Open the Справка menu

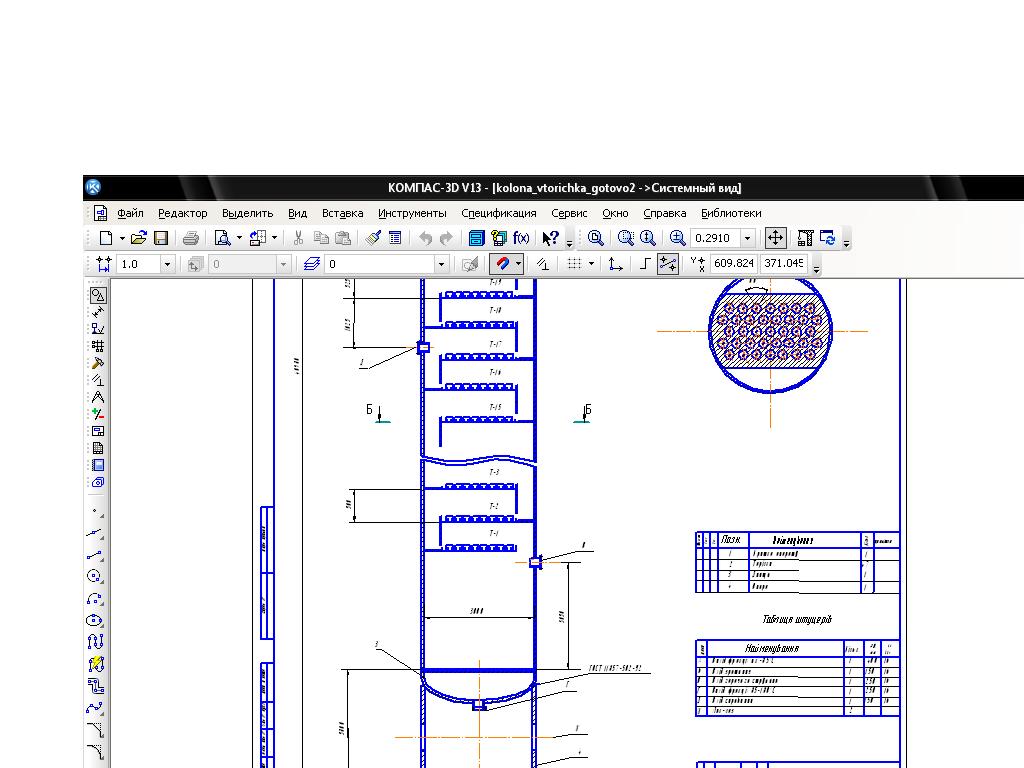click(665, 213)
